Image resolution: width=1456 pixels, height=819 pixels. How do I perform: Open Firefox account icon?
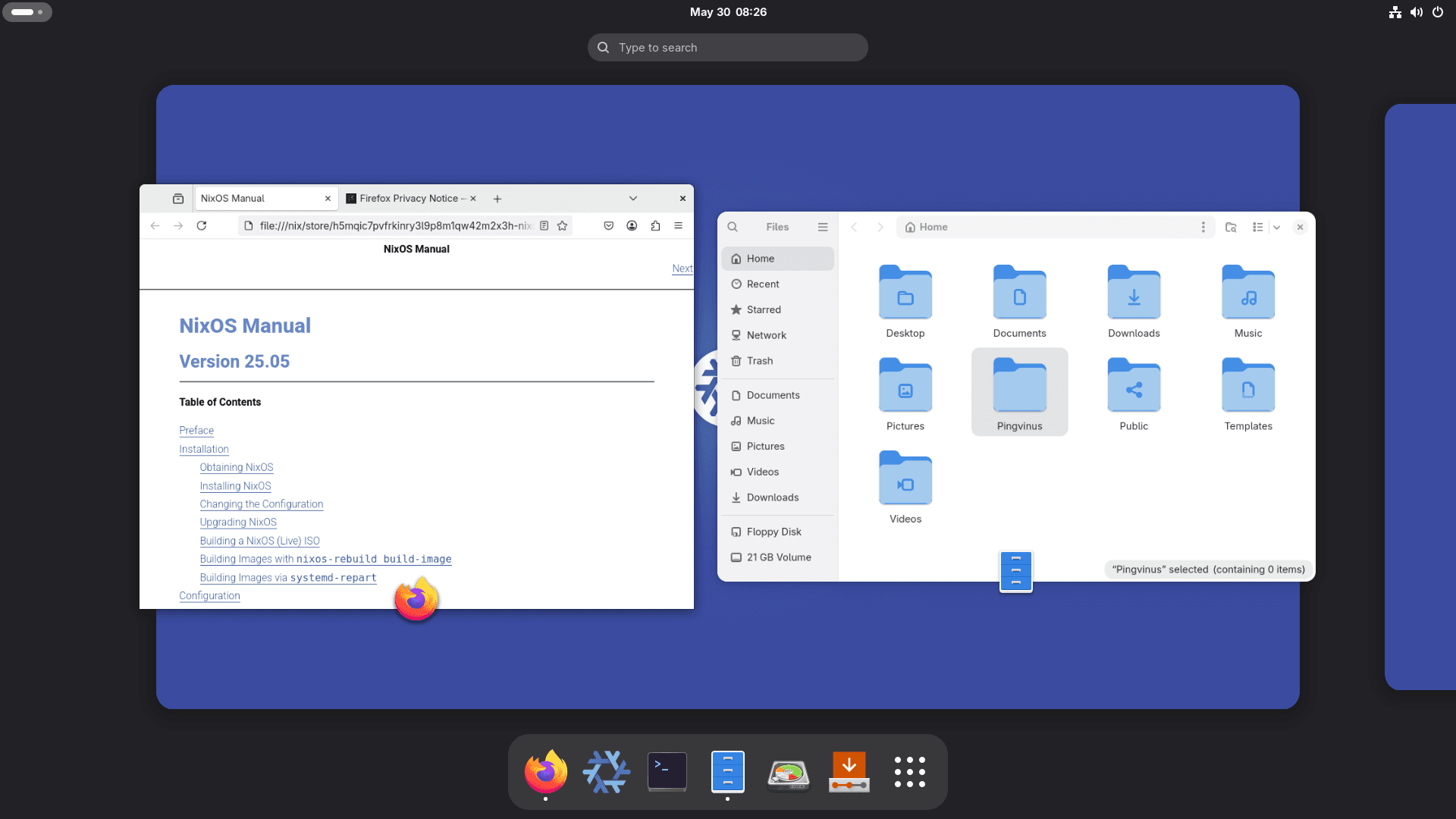[632, 225]
